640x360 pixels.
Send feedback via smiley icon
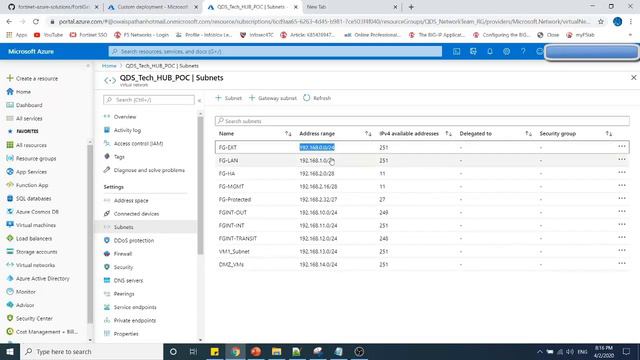539,51
